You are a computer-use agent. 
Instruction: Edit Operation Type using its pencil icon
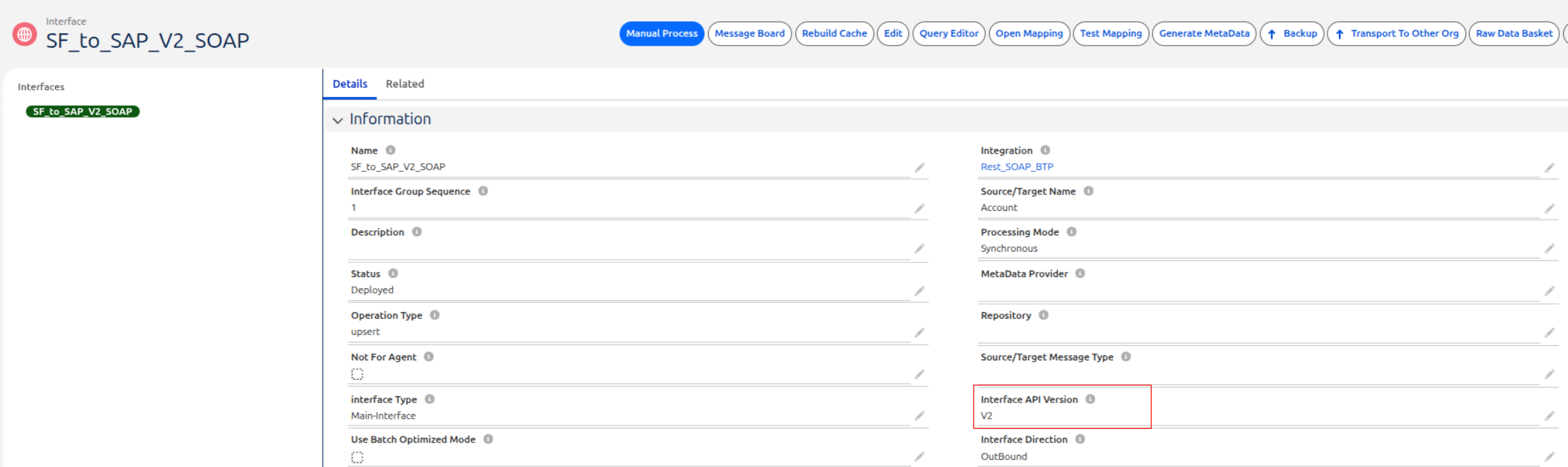[920, 332]
